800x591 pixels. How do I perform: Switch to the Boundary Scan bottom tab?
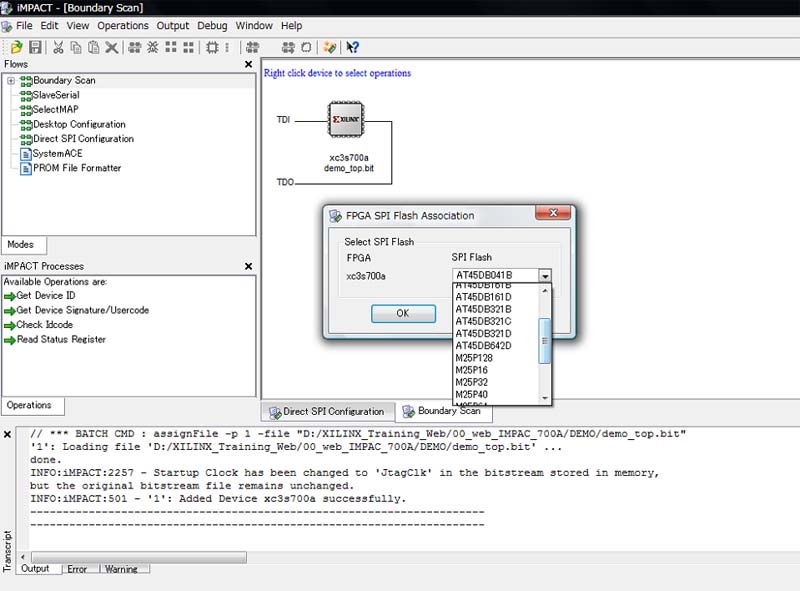pos(443,412)
